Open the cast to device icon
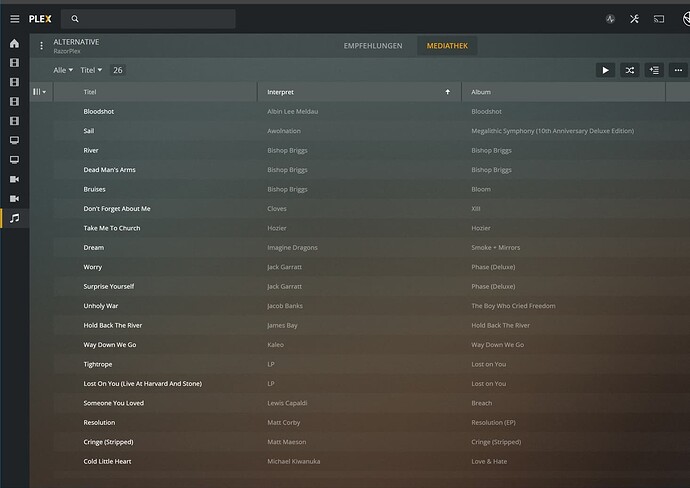This screenshot has width=690, height=488. click(659, 19)
